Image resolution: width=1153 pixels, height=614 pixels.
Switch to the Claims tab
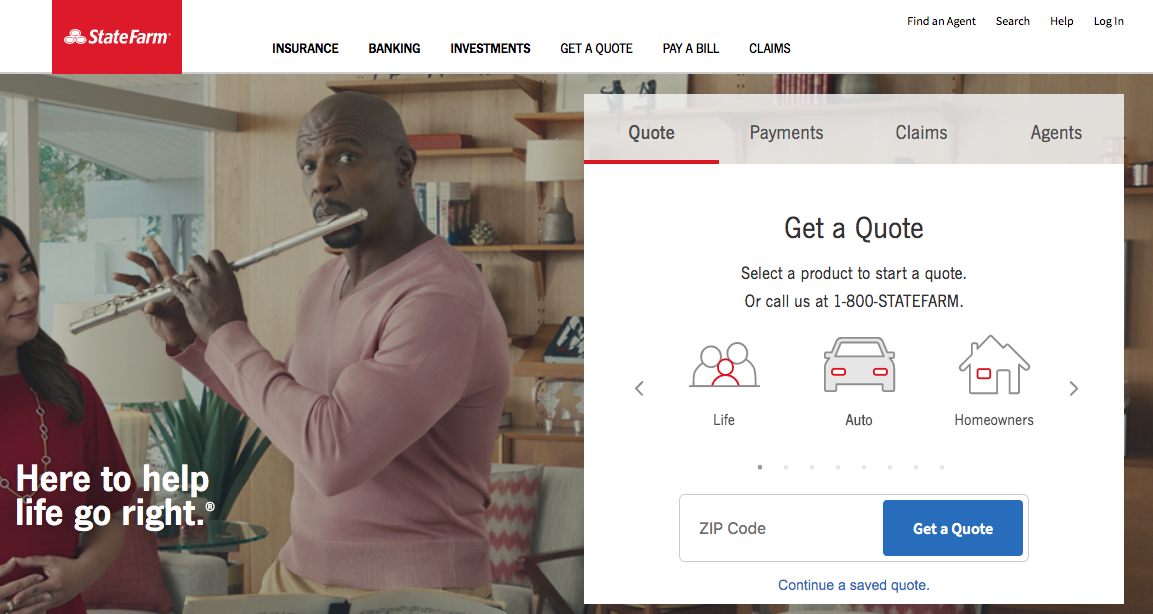tap(921, 132)
